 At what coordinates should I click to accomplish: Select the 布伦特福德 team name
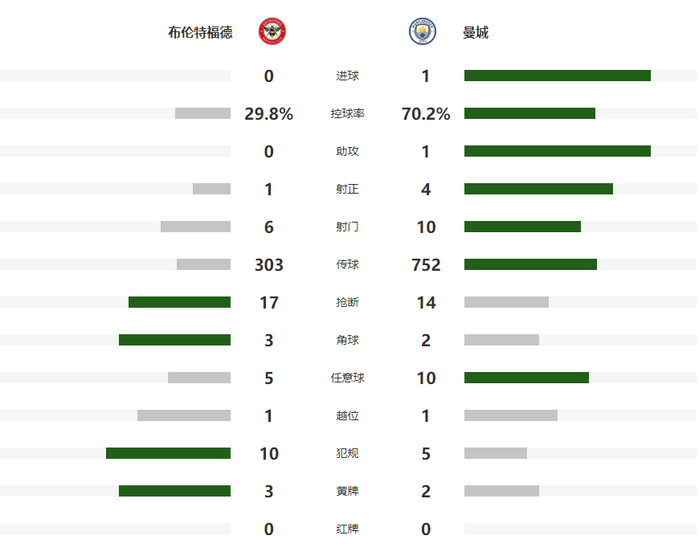tap(200, 32)
